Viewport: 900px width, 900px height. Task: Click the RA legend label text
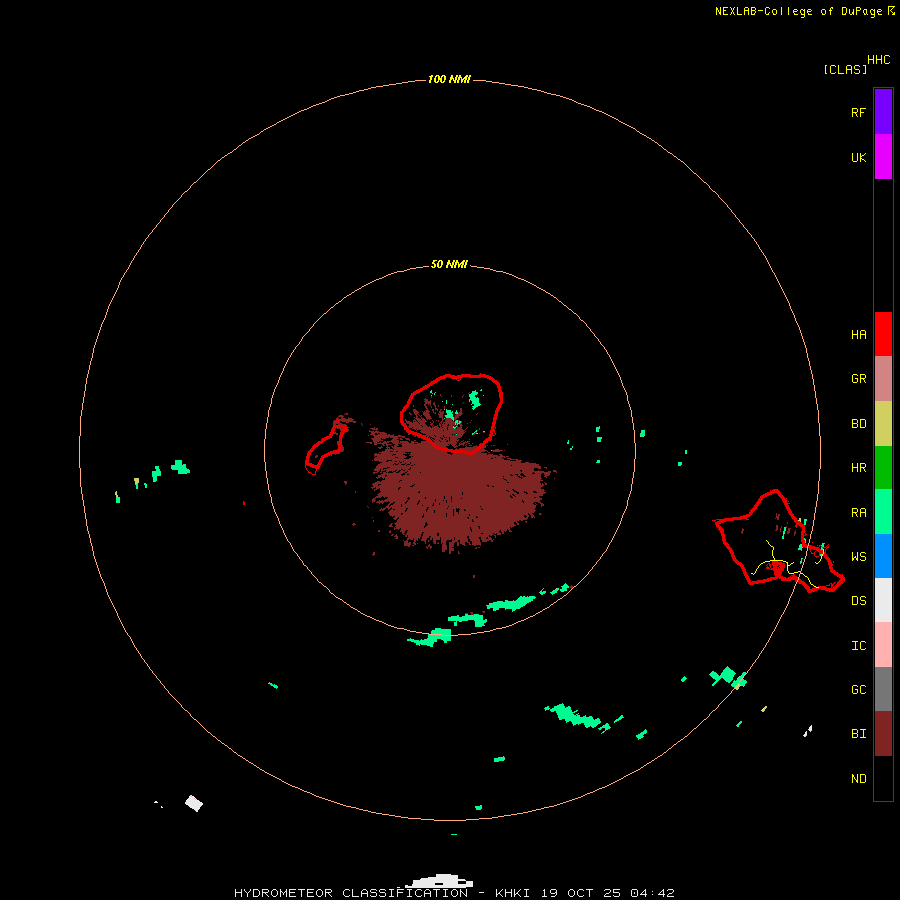pyautogui.click(x=858, y=513)
